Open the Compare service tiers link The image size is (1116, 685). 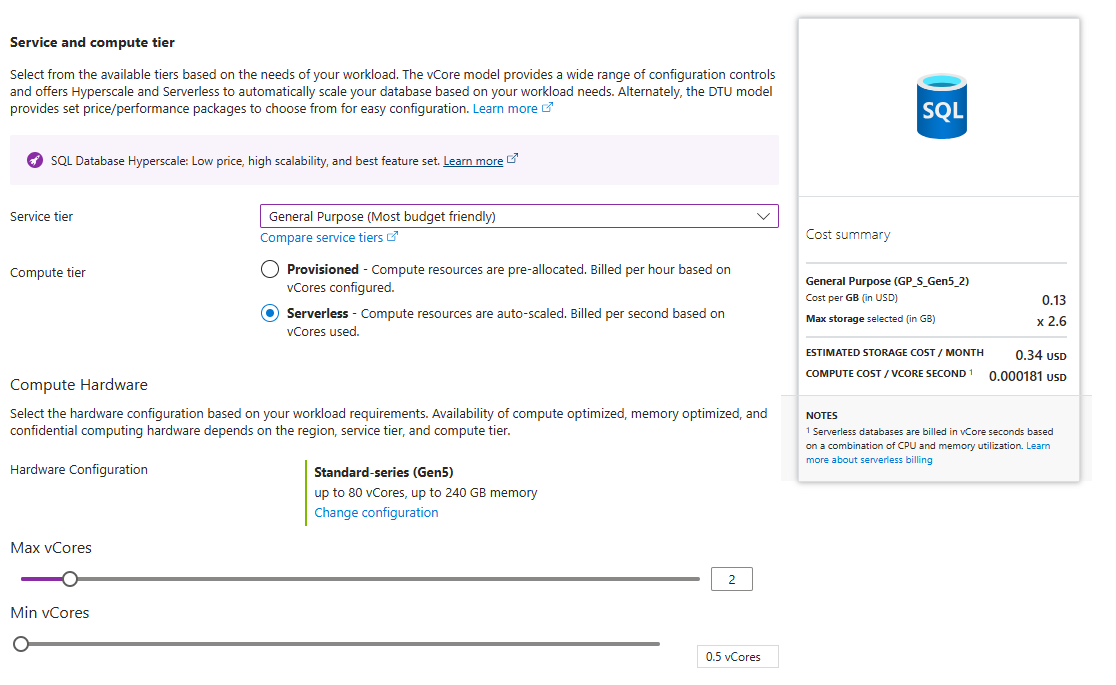coord(321,237)
